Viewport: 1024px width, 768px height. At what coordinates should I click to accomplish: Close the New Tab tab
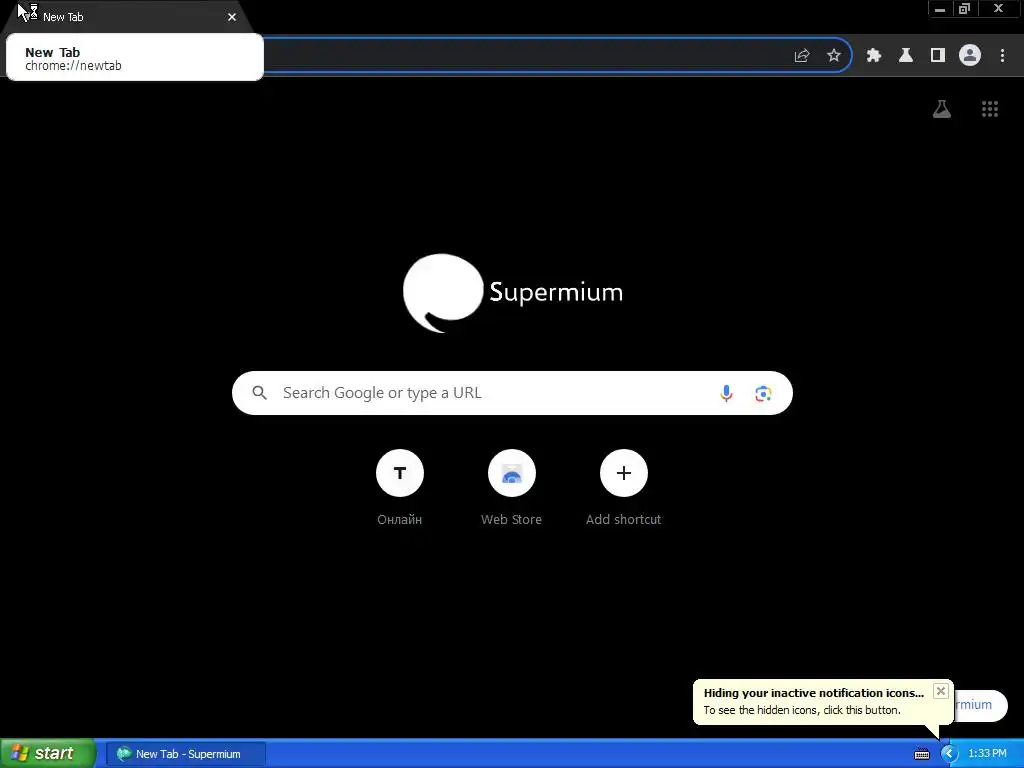pyautogui.click(x=232, y=17)
